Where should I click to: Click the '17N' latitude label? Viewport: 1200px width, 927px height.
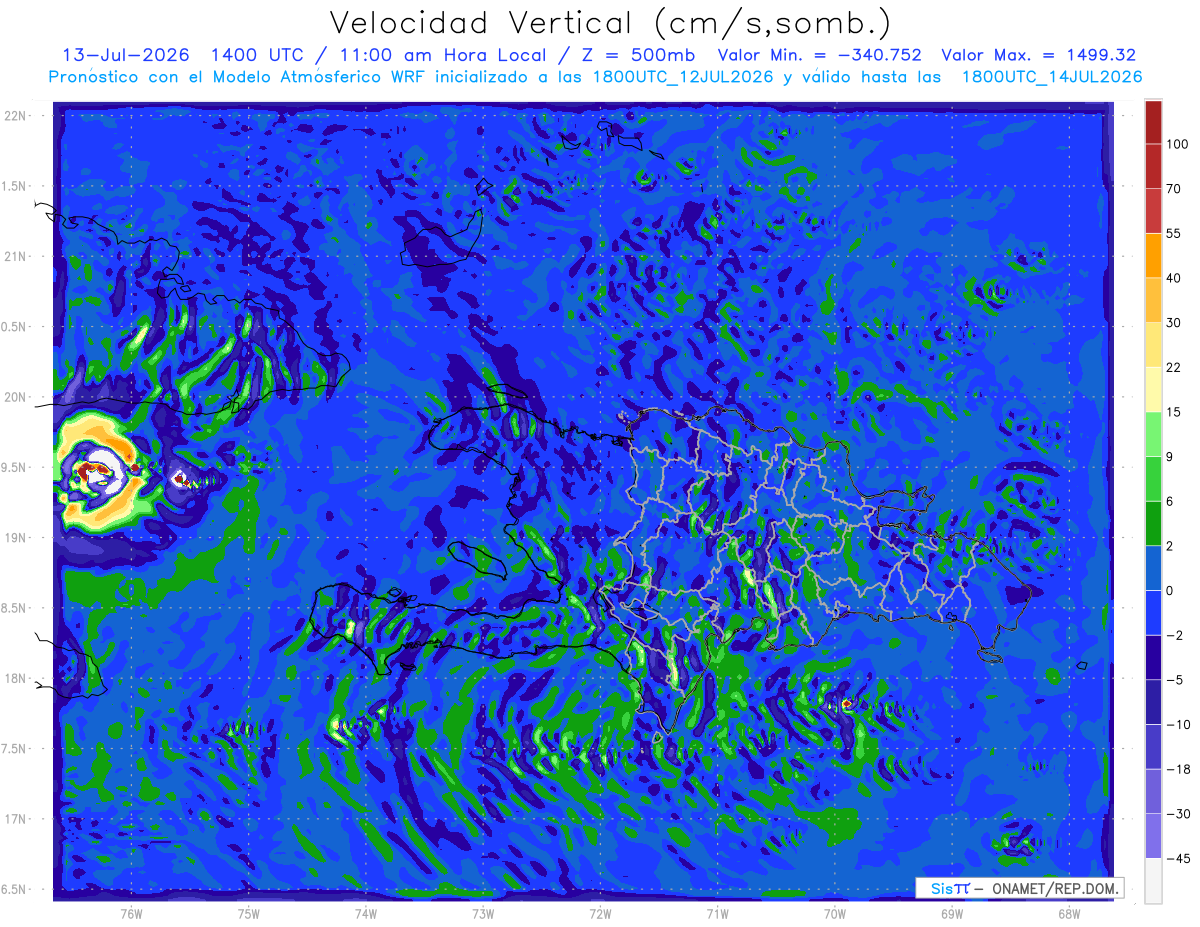16,819
